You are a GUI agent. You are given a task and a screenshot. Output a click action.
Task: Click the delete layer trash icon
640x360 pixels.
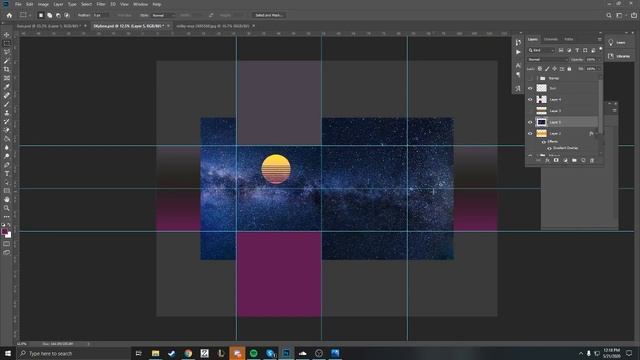click(592, 160)
